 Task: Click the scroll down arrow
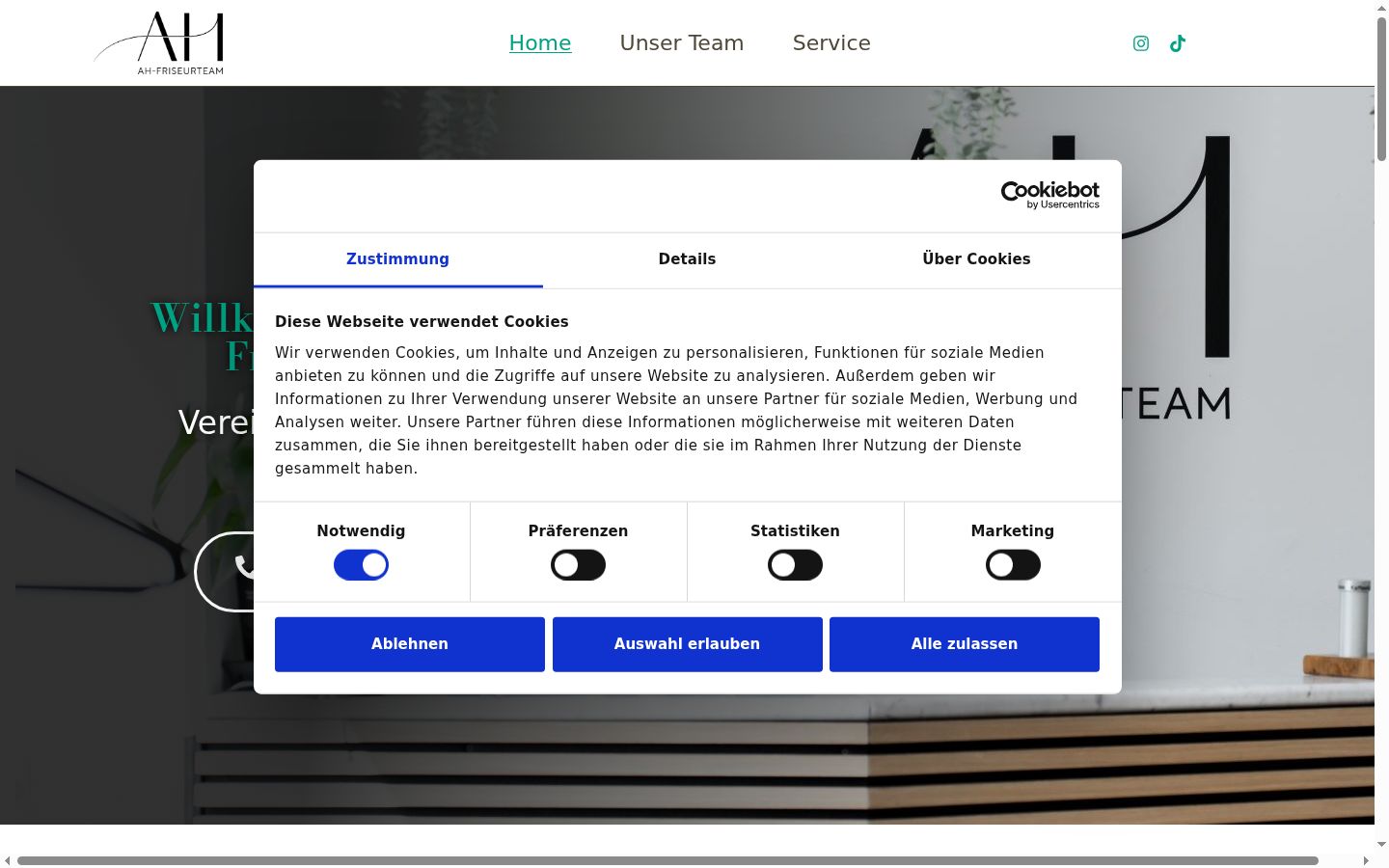[1381, 845]
